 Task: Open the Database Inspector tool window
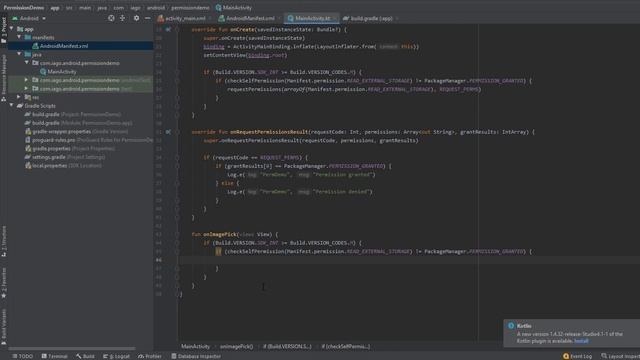196,356
